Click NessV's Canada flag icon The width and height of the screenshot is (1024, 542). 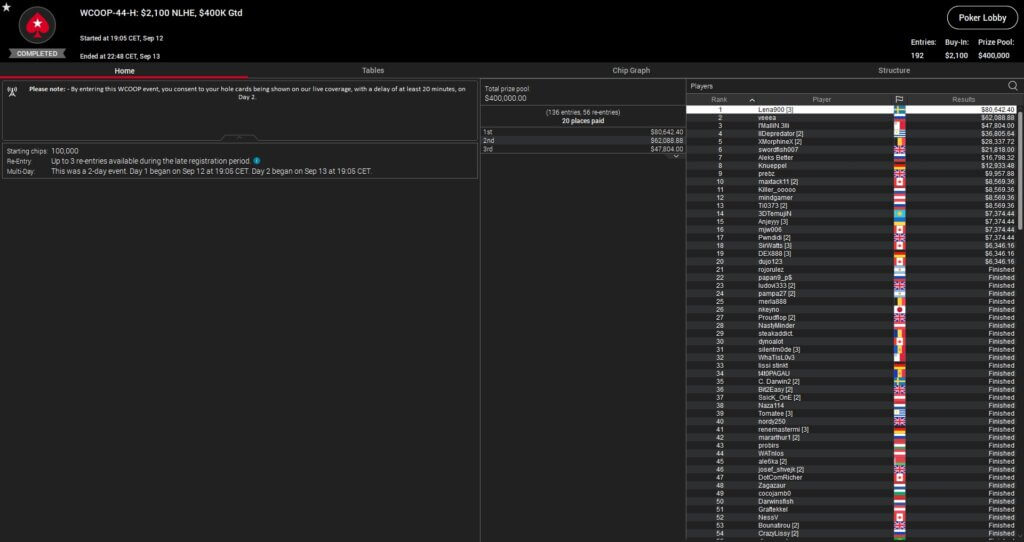pos(899,517)
